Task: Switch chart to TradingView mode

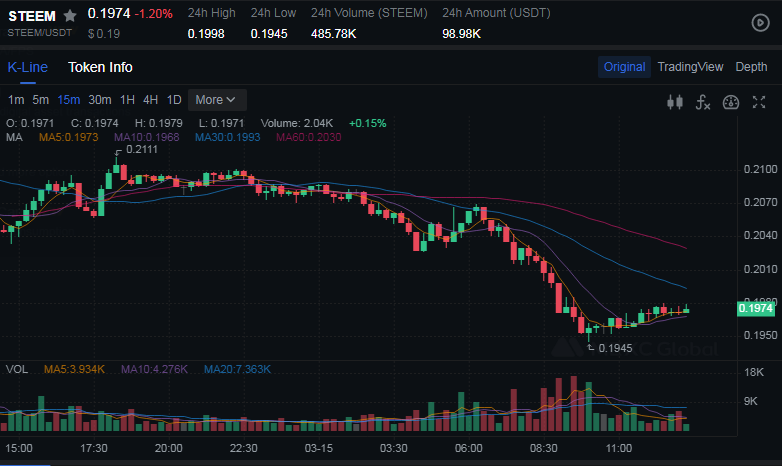Action: pyautogui.click(x=690, y=67)
